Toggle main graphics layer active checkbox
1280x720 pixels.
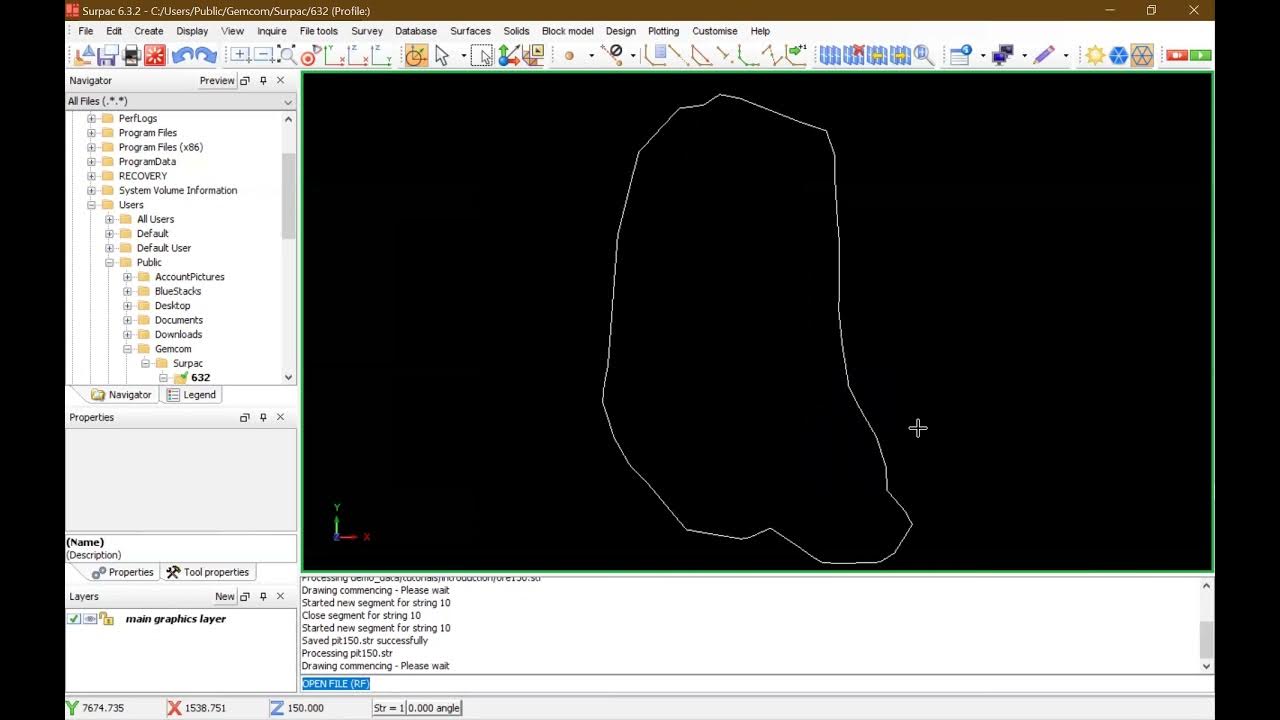click(x=74, y=619)
